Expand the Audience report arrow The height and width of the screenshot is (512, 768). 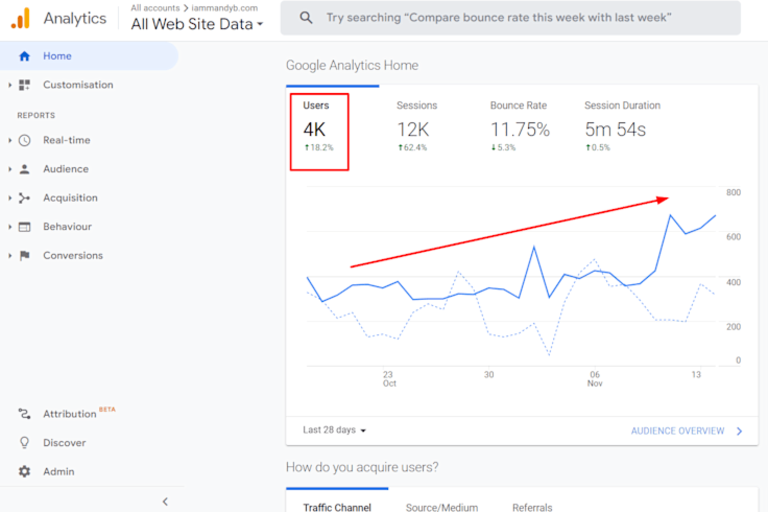coord(10,169)
